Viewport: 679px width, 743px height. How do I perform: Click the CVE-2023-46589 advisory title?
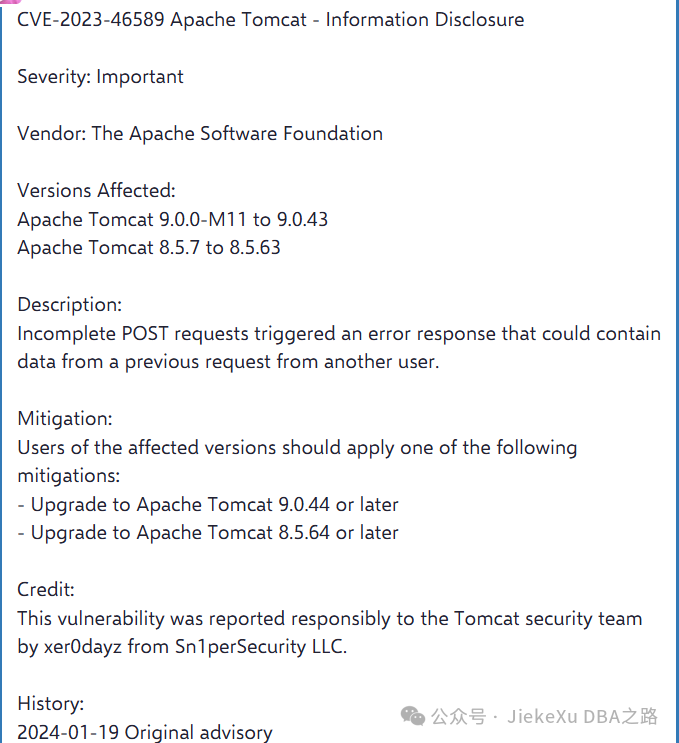click(x=270, y=20)
